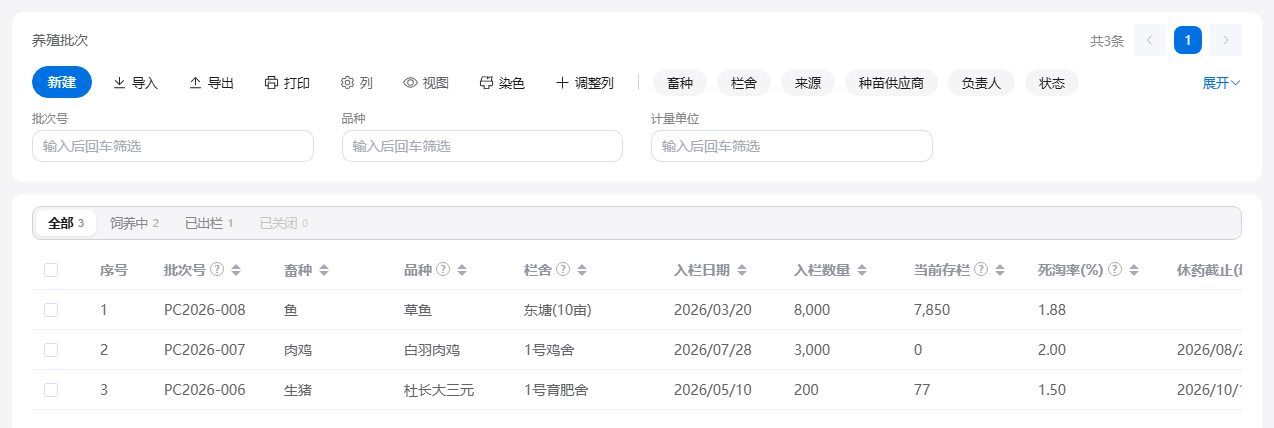Check the row PC2026-006 checkbox
Viewport: 1274px width, 428px height.
[x=51, y=390]
